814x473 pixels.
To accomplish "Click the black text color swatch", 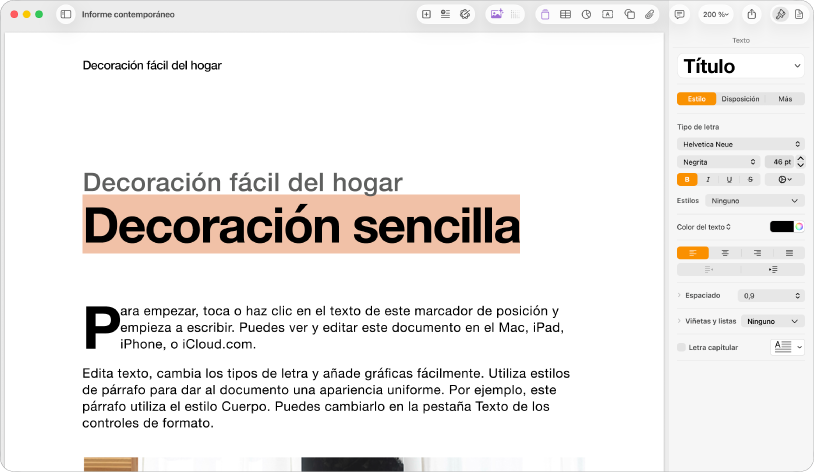I will tap(782, 227).
